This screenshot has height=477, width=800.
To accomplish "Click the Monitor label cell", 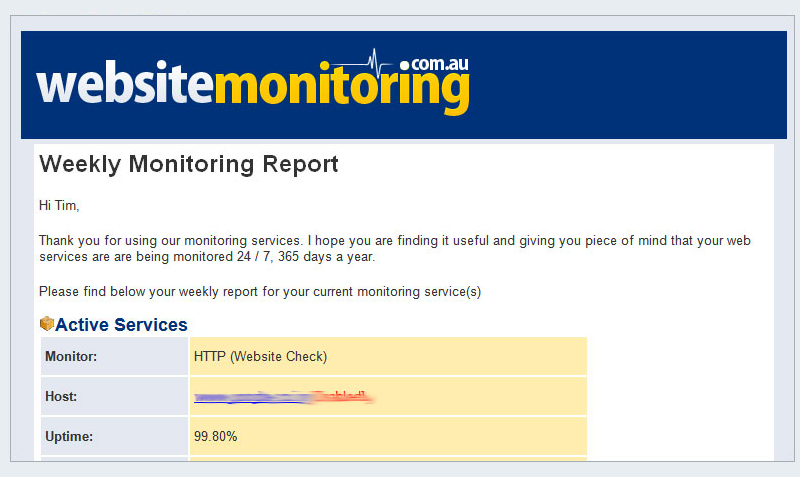I will 114,356.
